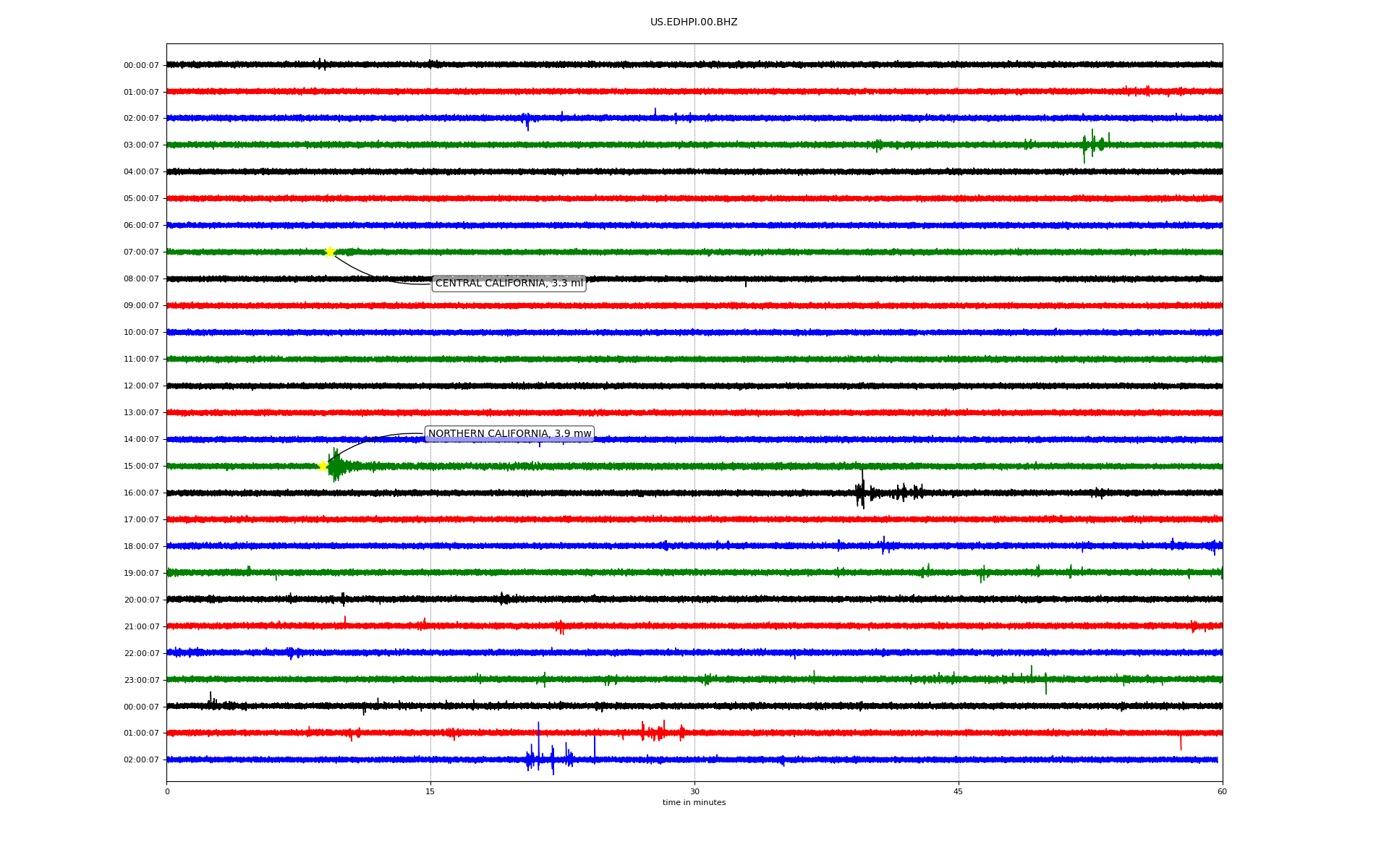Click the NORTHERN CALIFORNIA, 3.9 mw label
Screen dimensions: 1389x868
(x=509, y=434)
